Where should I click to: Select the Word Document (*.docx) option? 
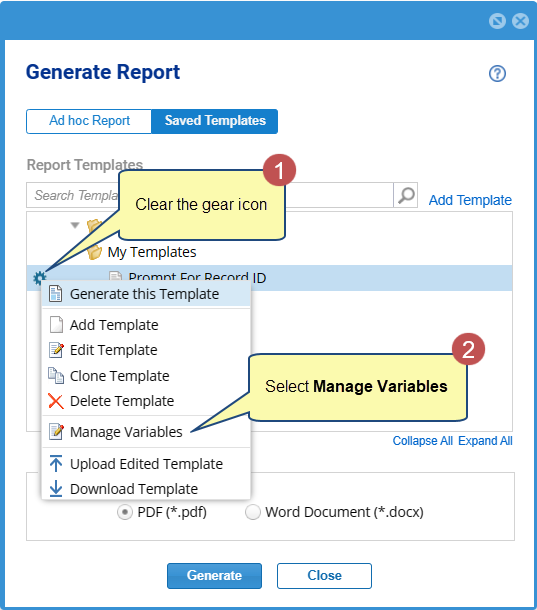point(334,512)
